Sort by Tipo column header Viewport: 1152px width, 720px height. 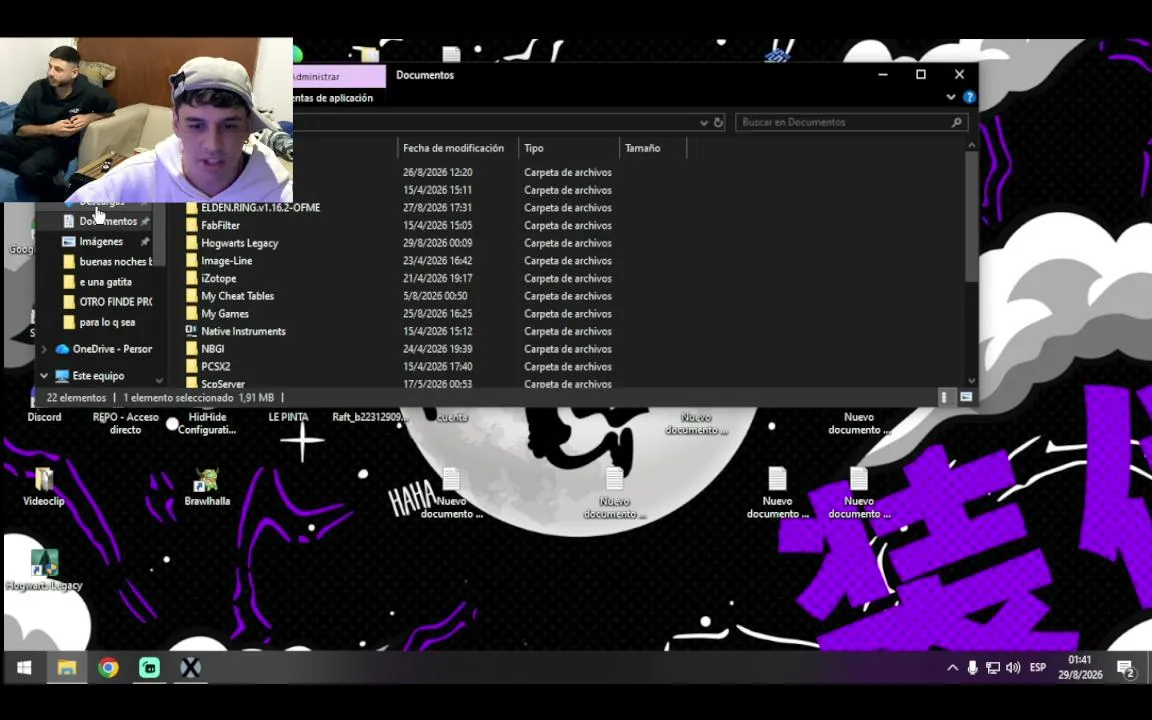point(569,148)
